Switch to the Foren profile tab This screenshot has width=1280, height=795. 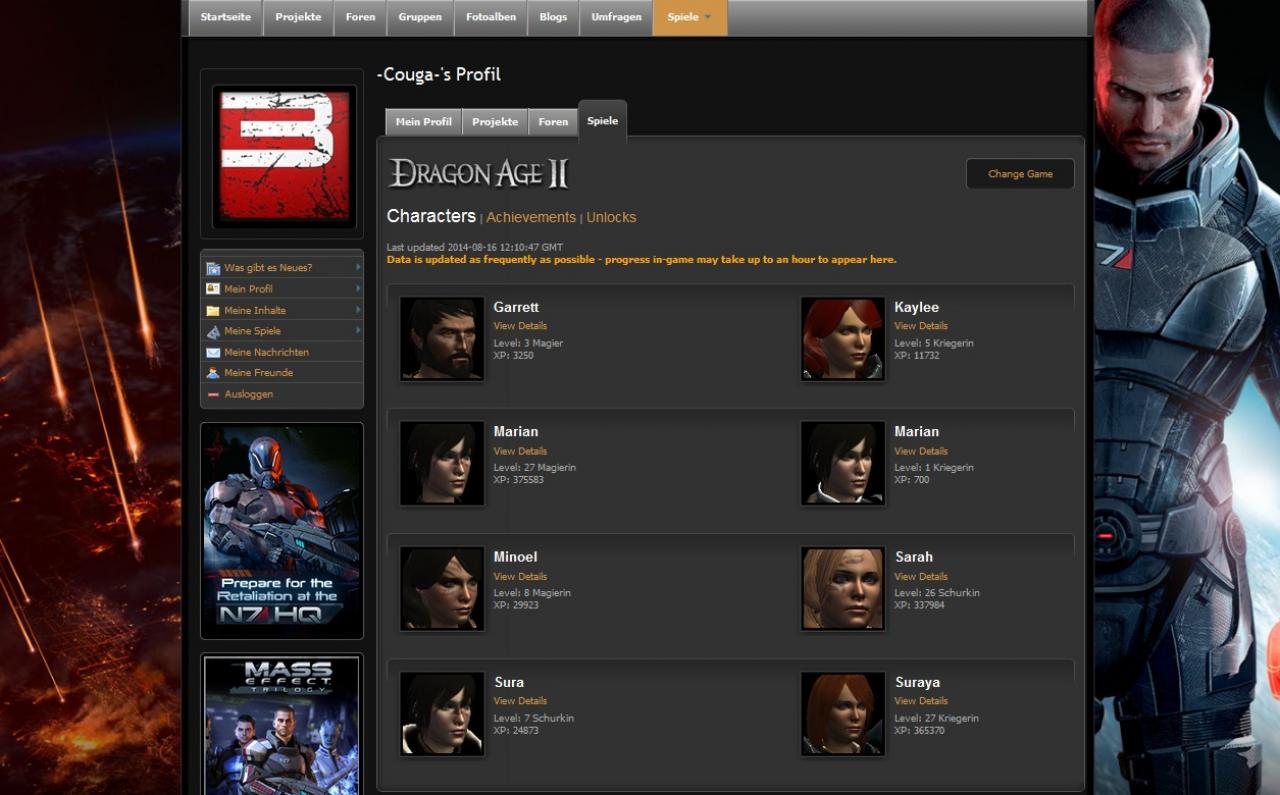point(553,122)
